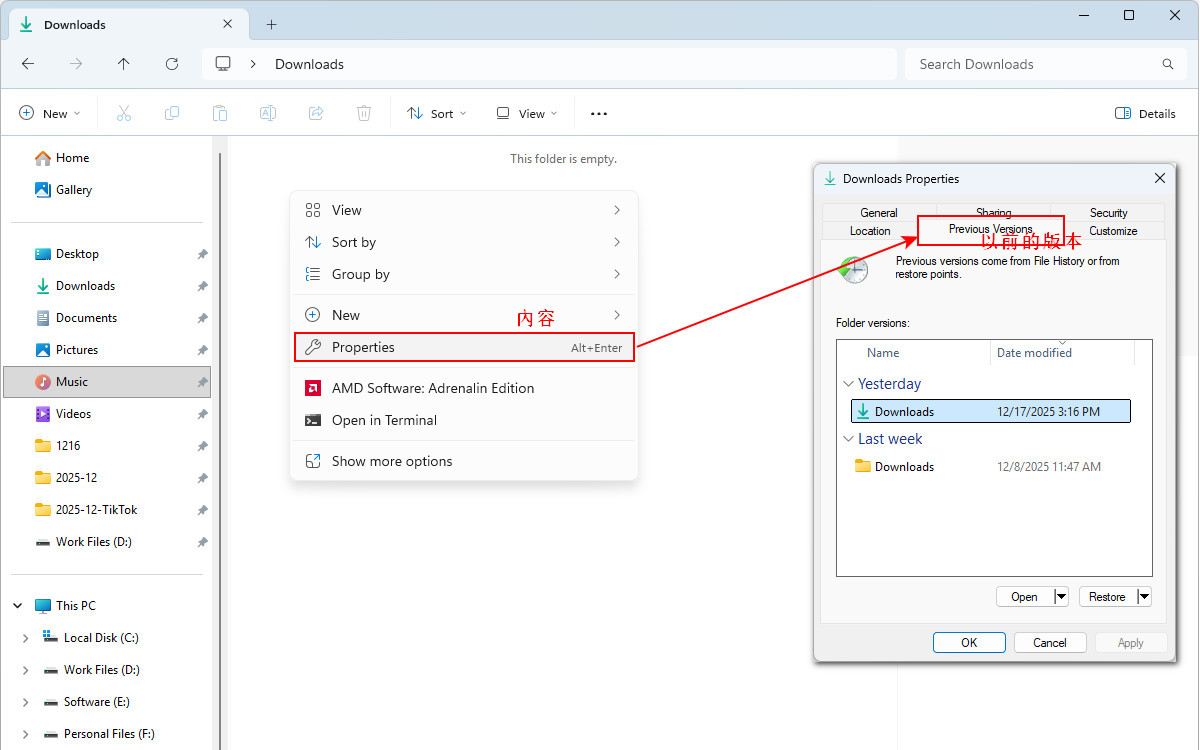Viewport: 1200px width, 750px height.
Task: Unpin Music from quick access sidebar
Action: click(202, 382)
